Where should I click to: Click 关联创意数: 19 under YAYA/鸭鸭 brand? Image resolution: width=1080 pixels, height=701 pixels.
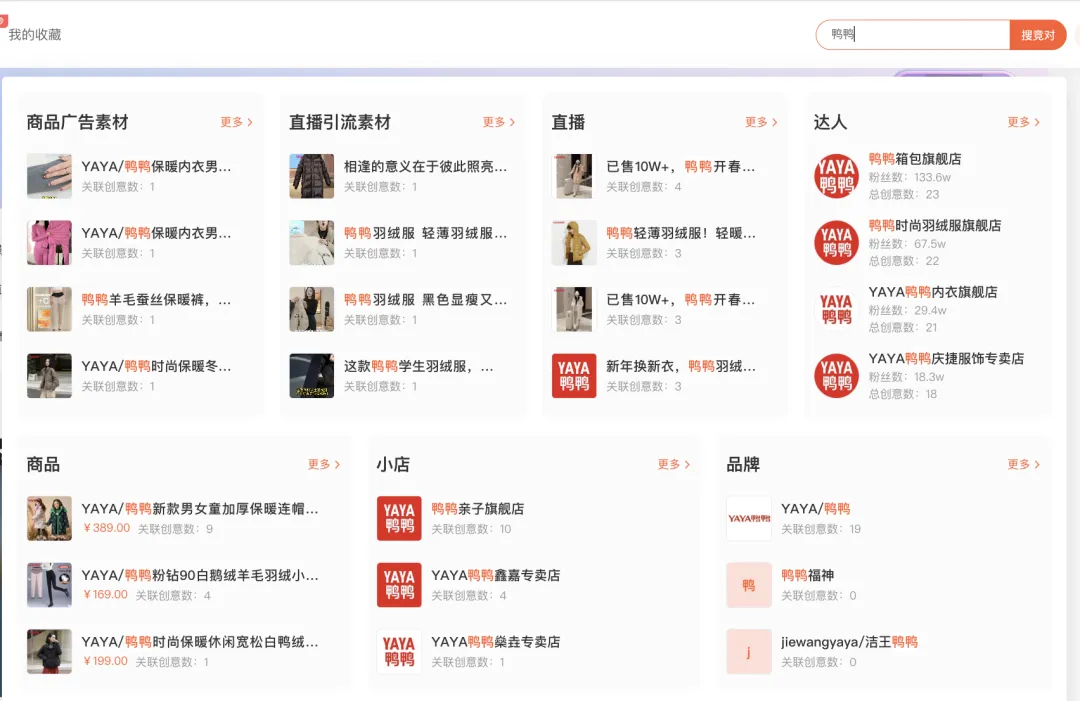coord(821,529)
